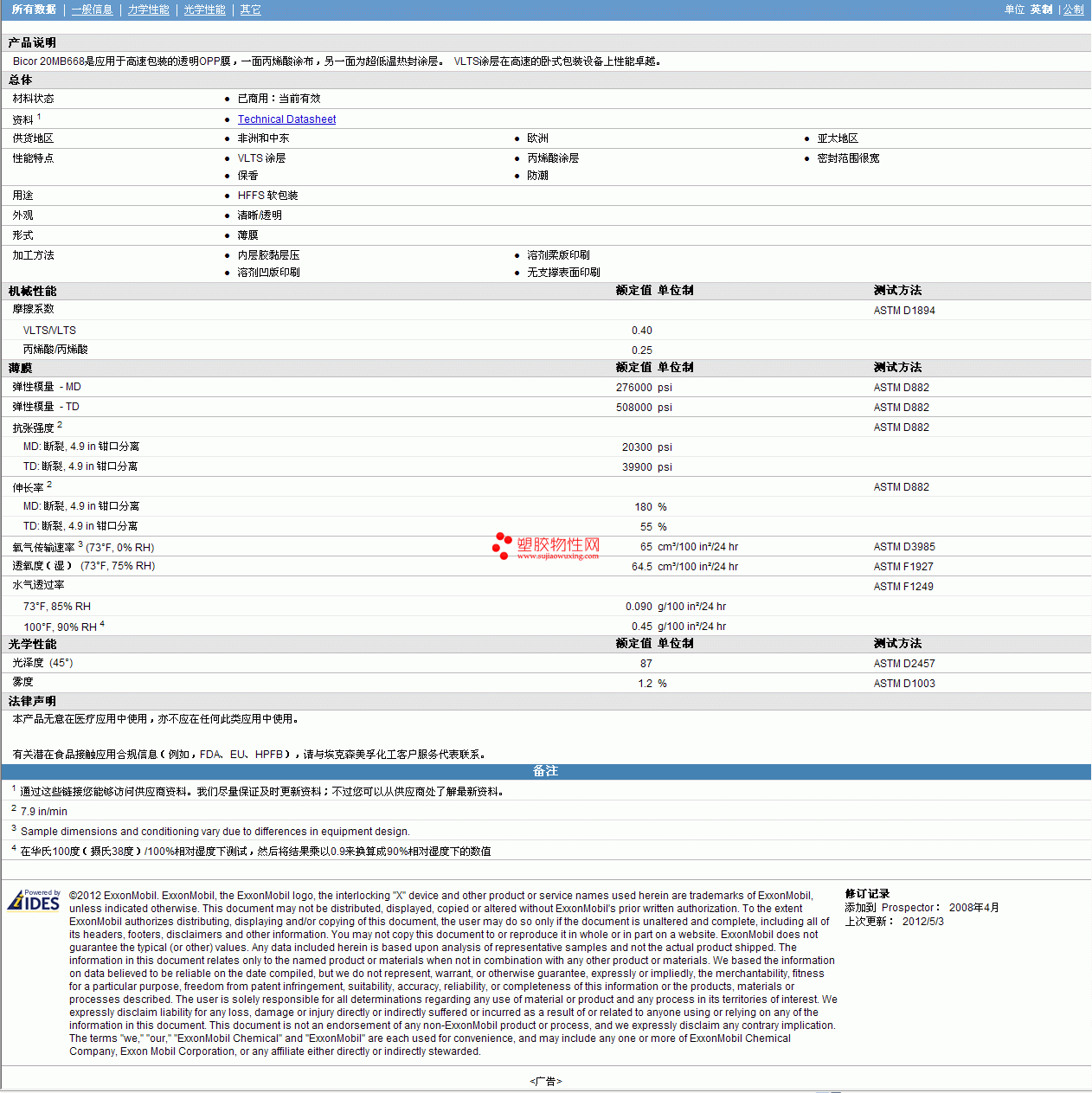1092x1093 pixels.
Task: Switch to the 一般信息 tab
Action: pos(92,10)
